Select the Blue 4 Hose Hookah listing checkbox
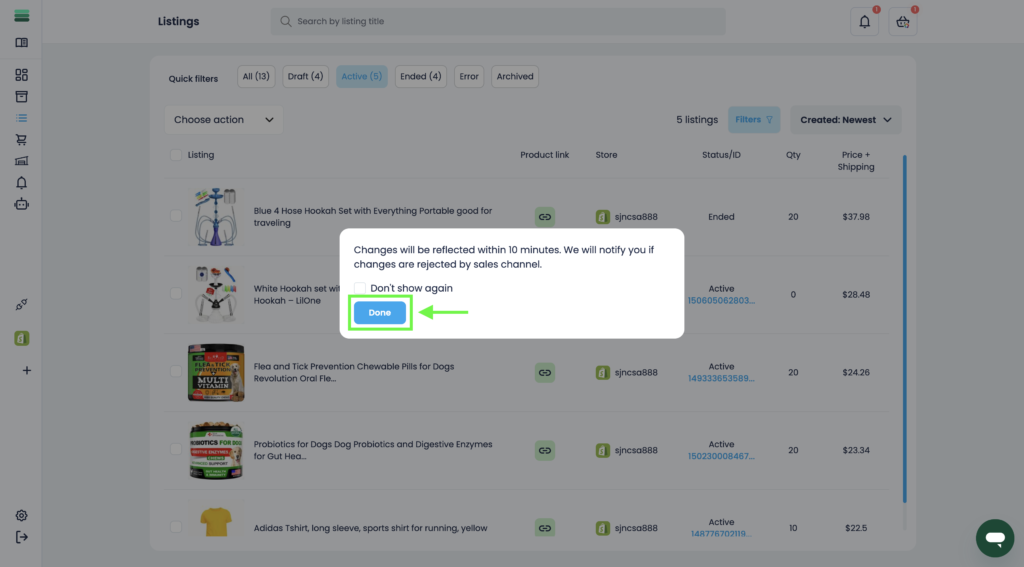Screen dimensions: 1024x567 176,216
